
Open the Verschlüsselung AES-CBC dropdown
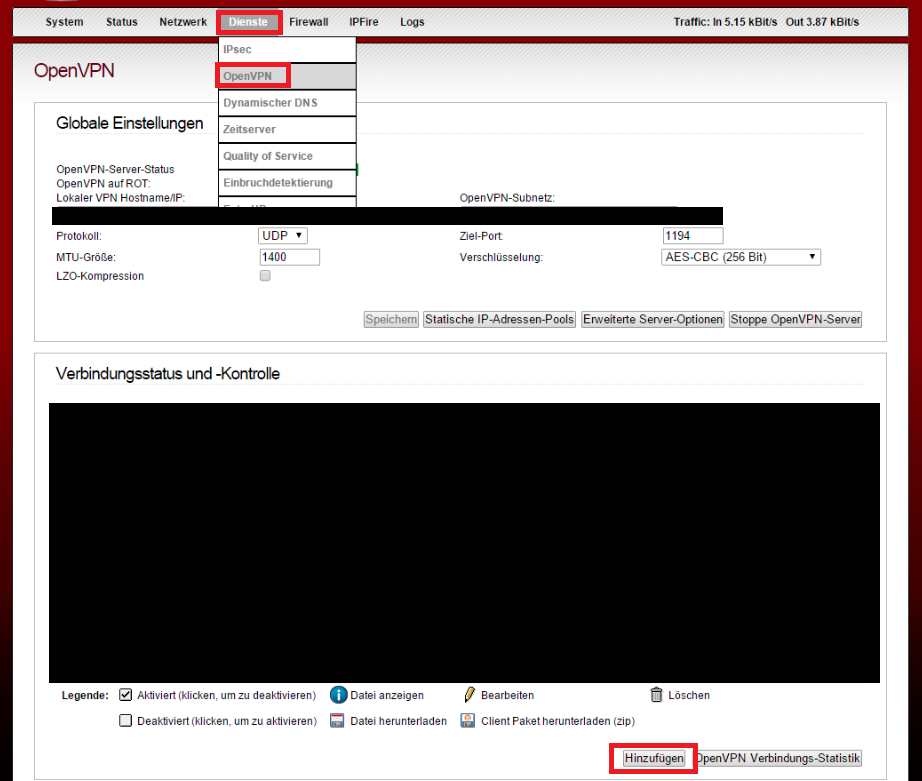pyautogui.click(x=741, y=257)
